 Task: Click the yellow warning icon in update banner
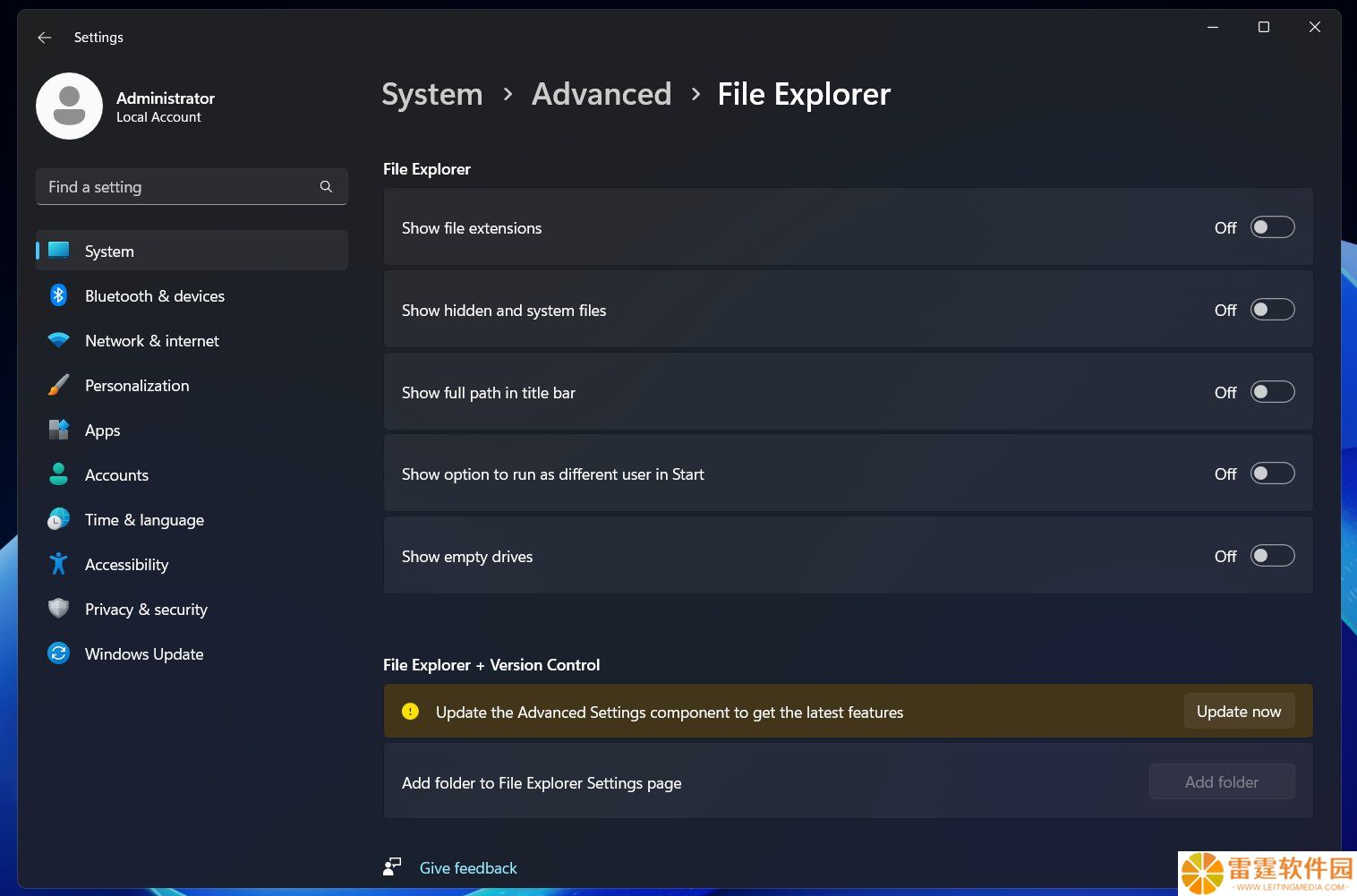[410, 712]
